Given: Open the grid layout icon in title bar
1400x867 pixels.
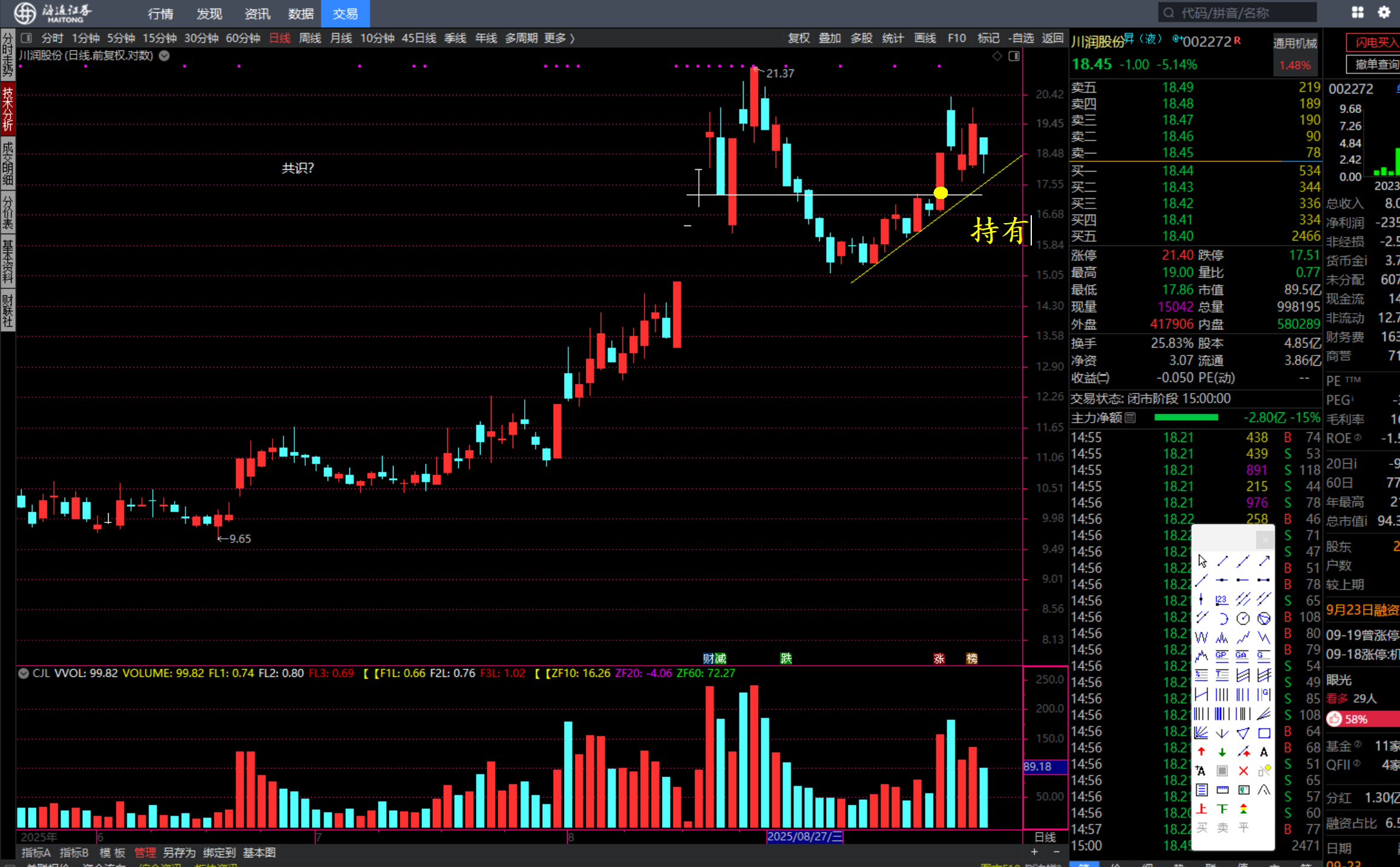Looking at the screenshot, I should 1358,12.
